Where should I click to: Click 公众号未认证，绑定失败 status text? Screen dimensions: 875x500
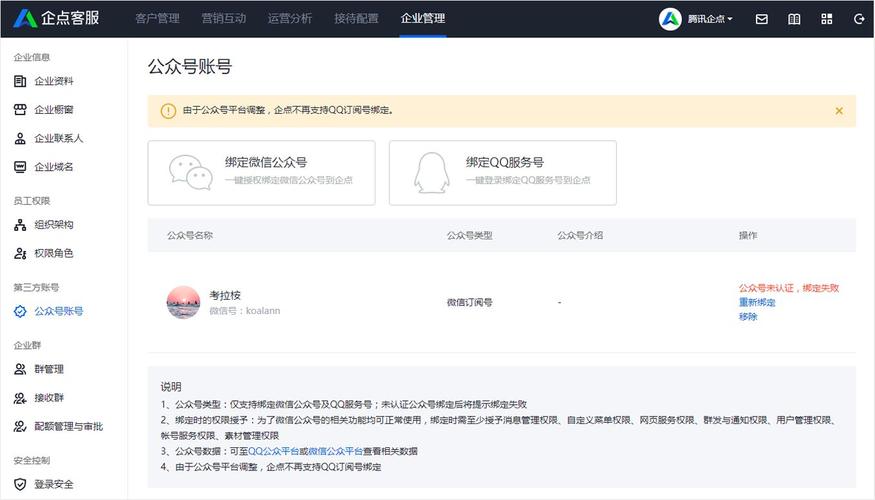tap(789, 288)
